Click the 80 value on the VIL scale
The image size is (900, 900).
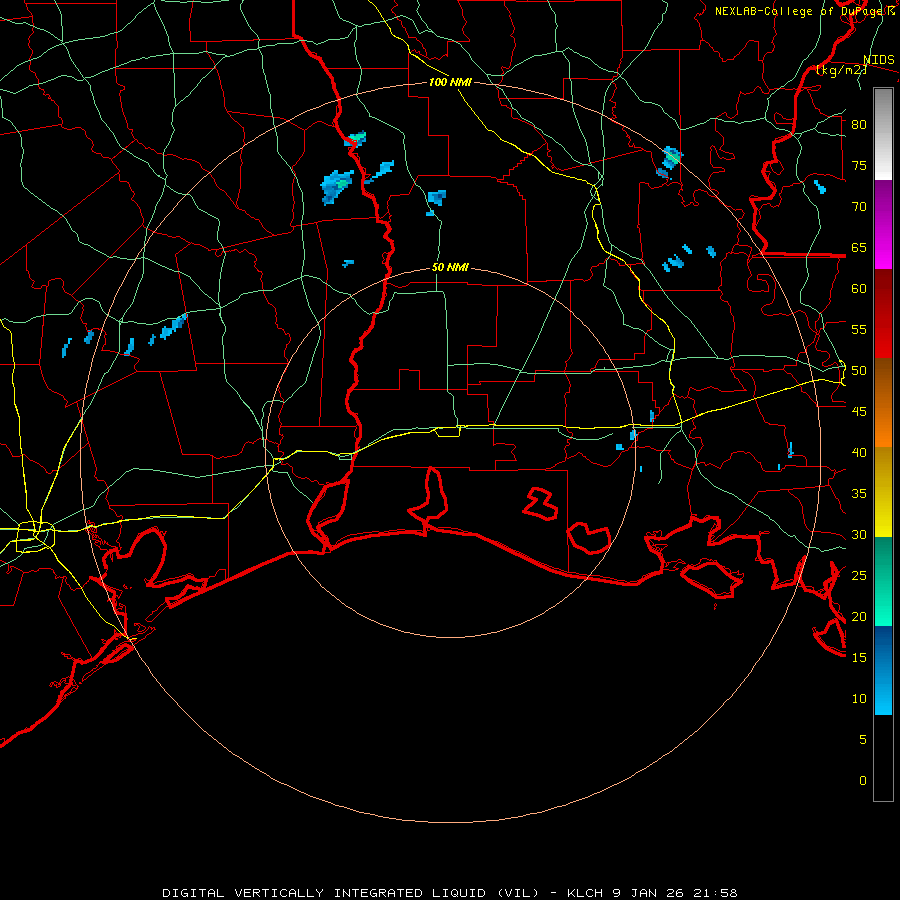pos(859,125)
